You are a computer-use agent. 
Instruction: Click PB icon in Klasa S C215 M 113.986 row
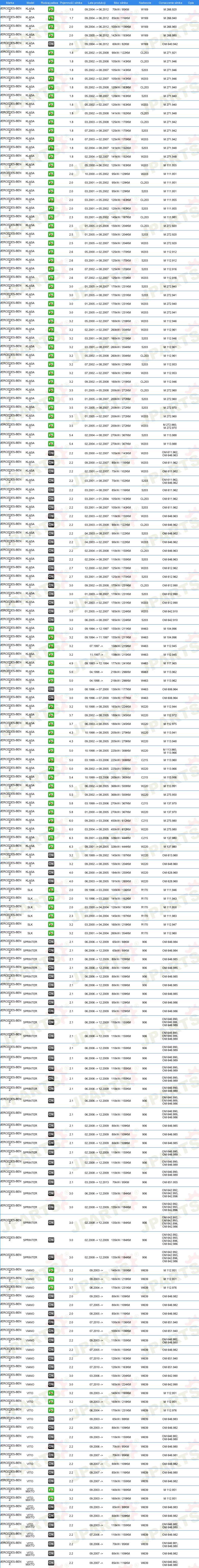(51, 777)
